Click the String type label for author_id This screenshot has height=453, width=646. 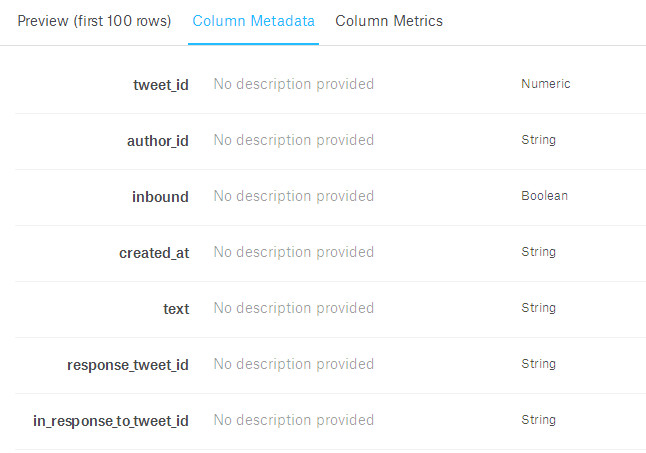[x=538, y=140]
